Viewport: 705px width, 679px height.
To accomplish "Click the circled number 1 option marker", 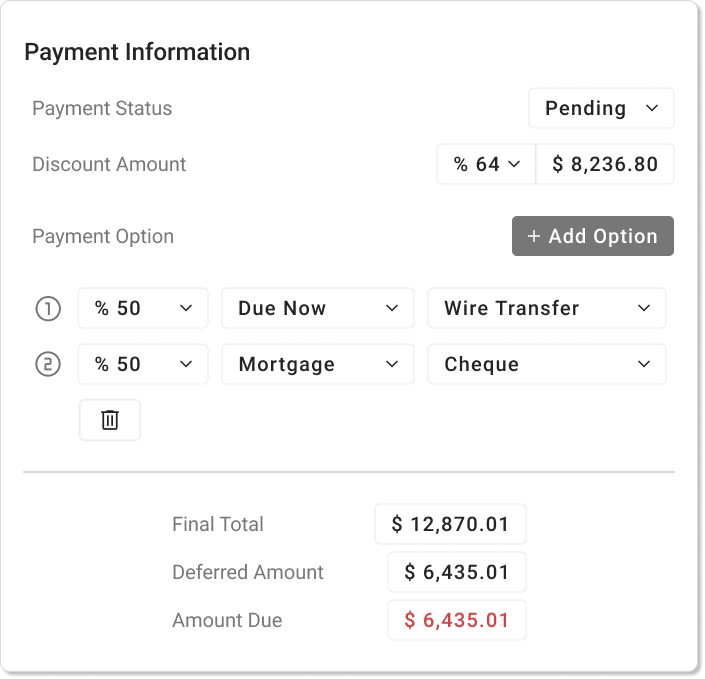I will (x=48, y=309).
